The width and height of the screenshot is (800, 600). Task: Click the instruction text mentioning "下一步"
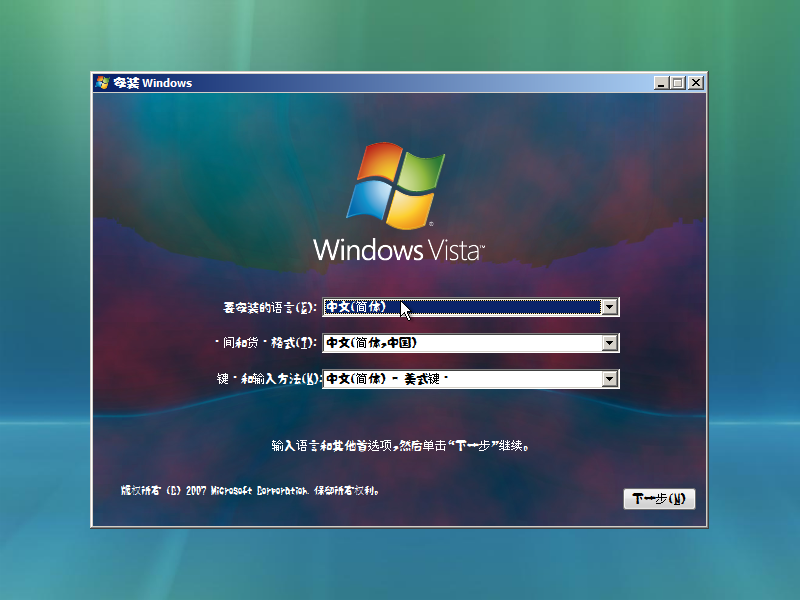click(x=399, y=445)
